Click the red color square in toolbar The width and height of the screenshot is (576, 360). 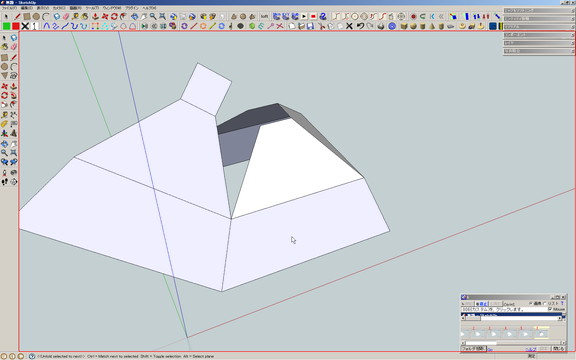16,26
